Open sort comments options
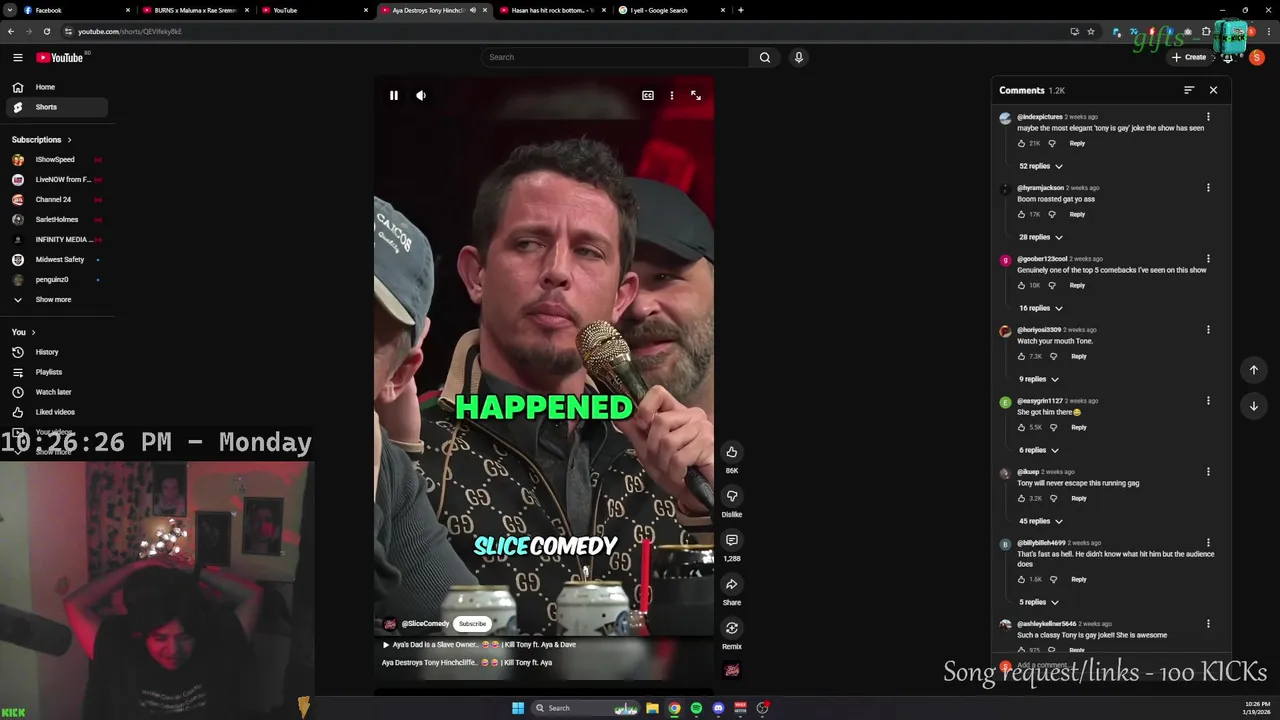The image size is (1280, 720). [1189, 90]
